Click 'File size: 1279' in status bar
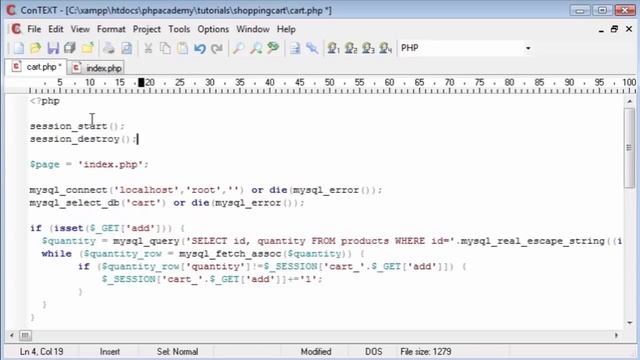This screenshot has width=640, height=360. coord(426,351)
